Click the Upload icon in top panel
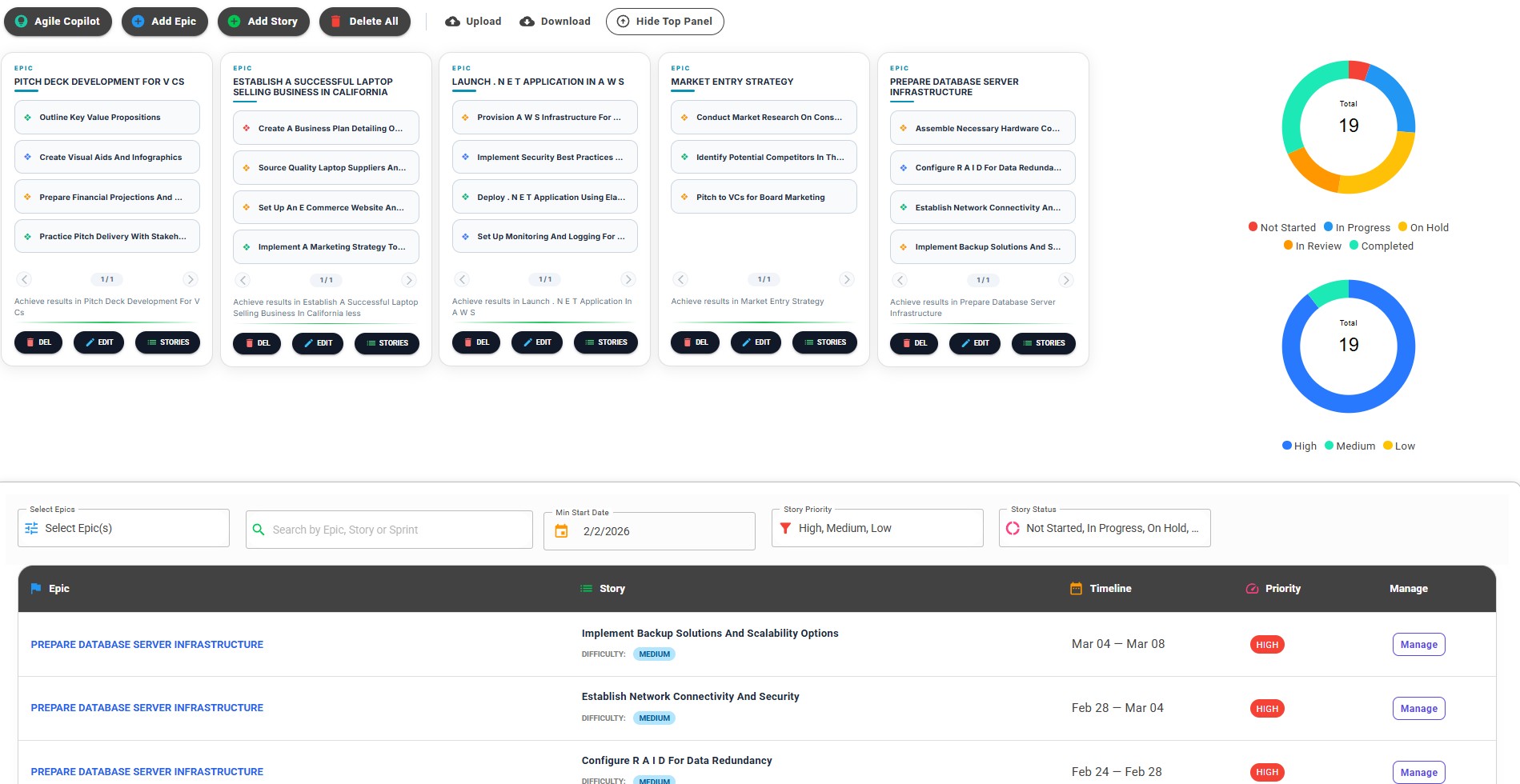This screenshot has width=1520, height=784. pos(452,22)
